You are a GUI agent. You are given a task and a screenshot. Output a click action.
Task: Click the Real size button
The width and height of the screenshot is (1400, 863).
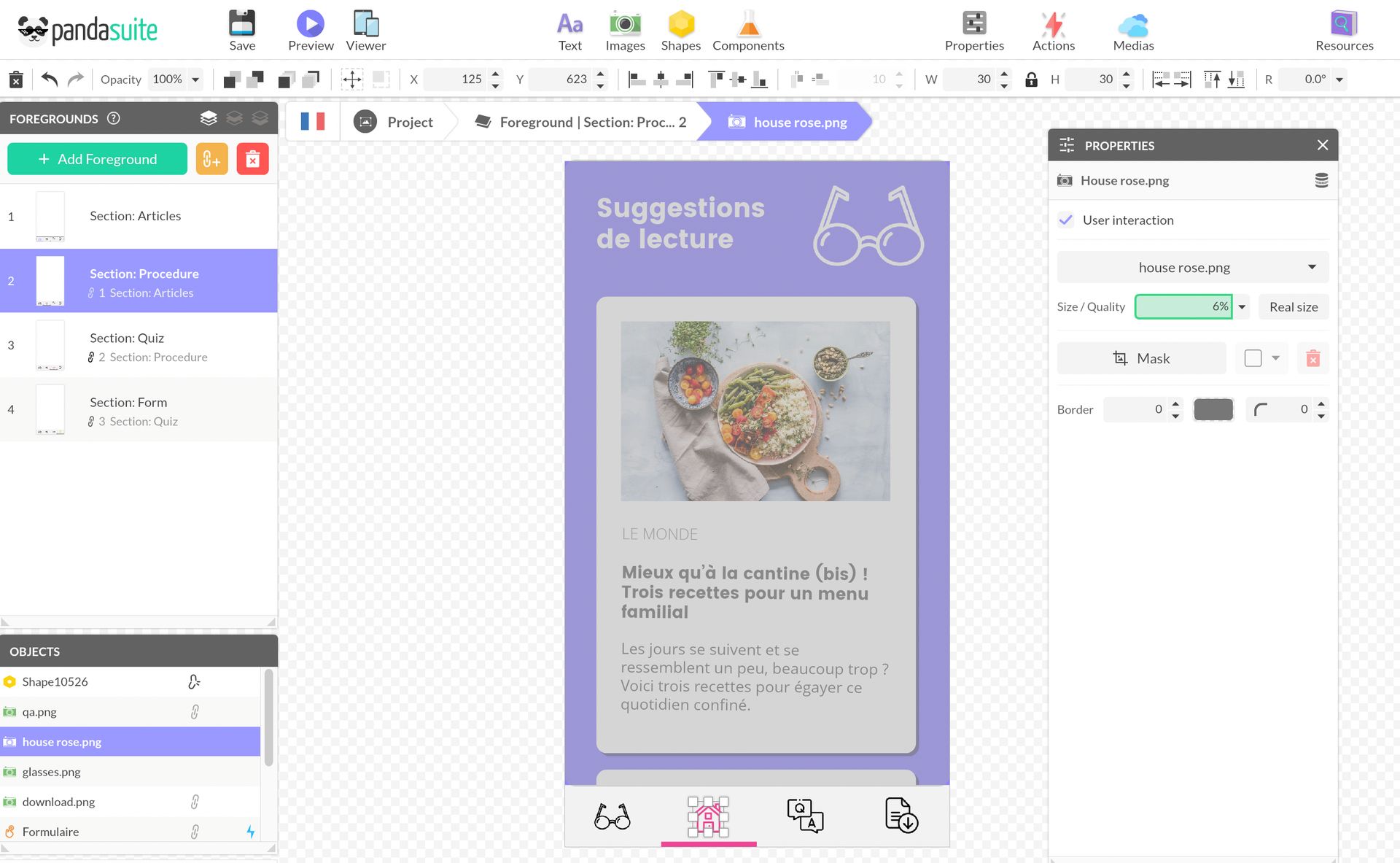[1293, 307]
